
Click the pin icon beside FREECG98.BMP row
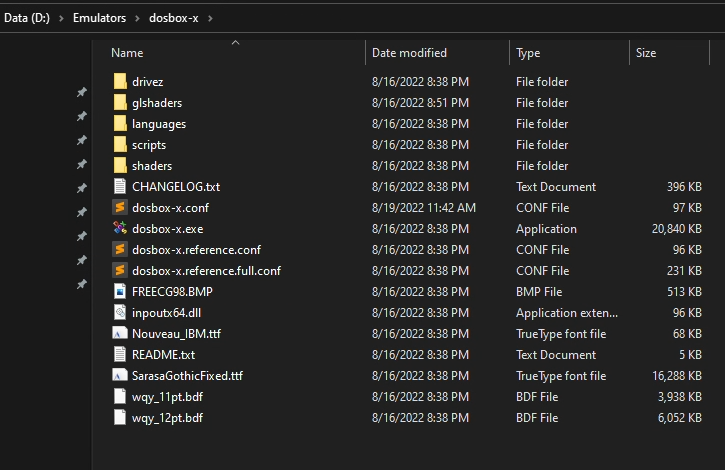pos(81,284)
